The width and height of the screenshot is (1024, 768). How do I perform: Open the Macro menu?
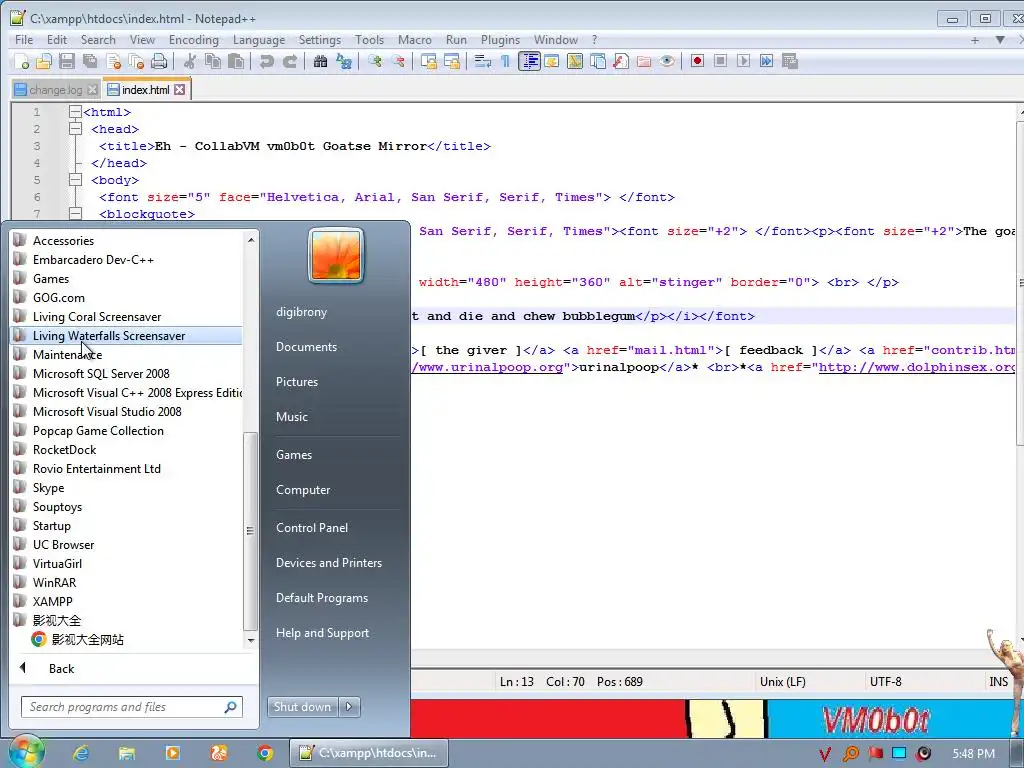pyautogui.click(x=415, y=40)
